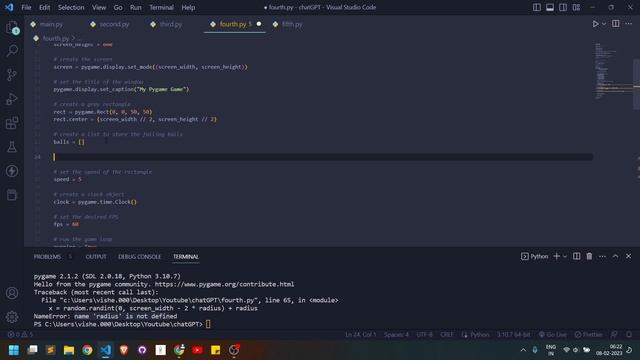
Task: Open the View menu
Action: click(99, 7)
